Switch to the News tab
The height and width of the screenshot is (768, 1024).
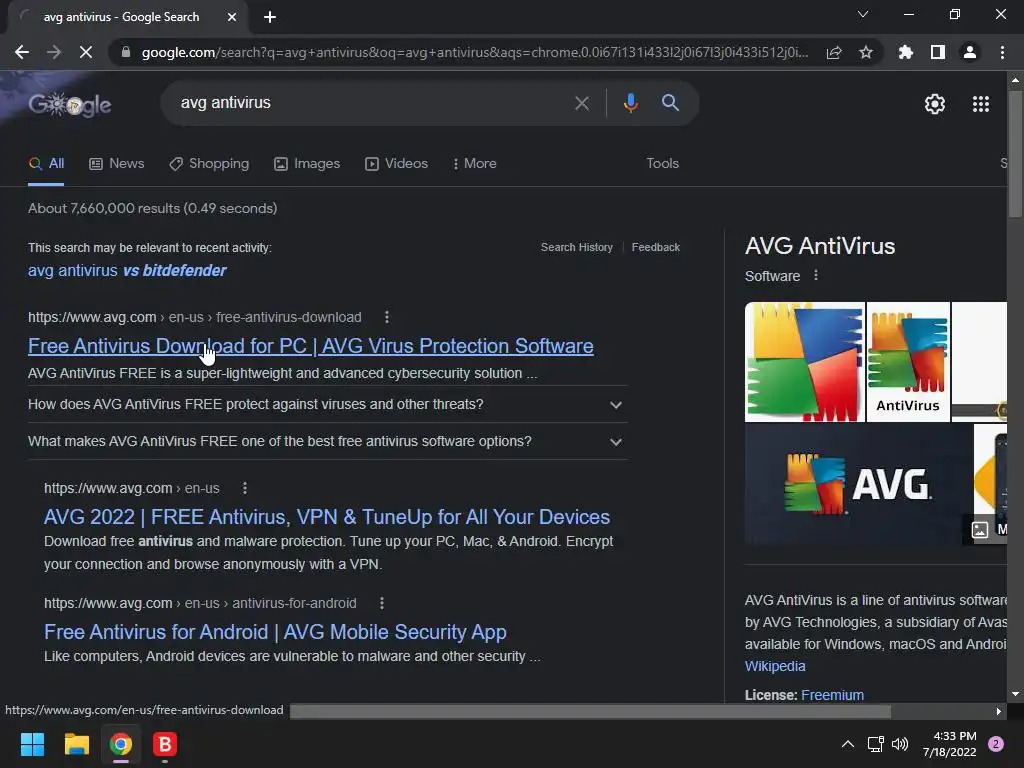tap(116, 163)
